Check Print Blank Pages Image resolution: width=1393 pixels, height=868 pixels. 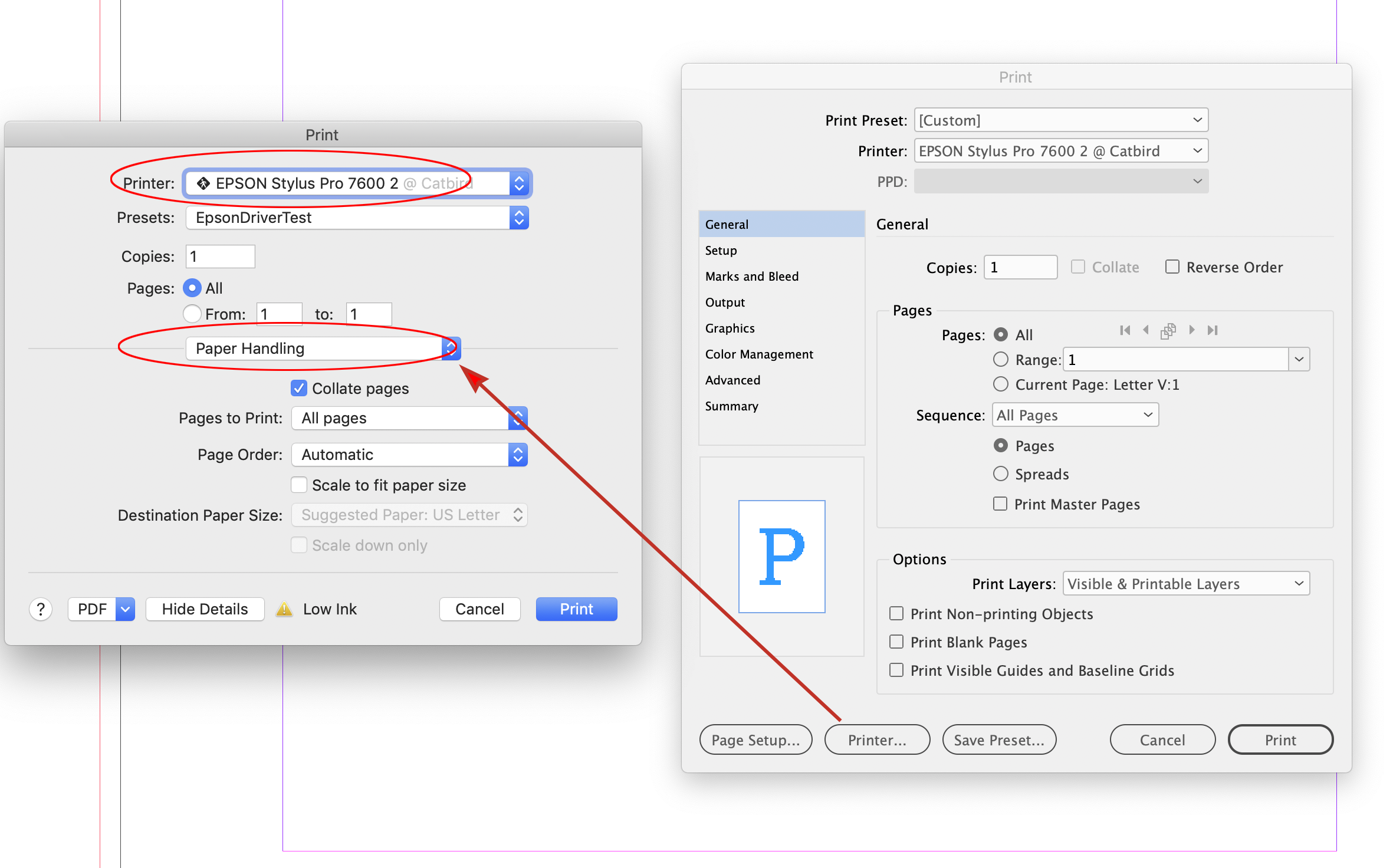point(896,642)
